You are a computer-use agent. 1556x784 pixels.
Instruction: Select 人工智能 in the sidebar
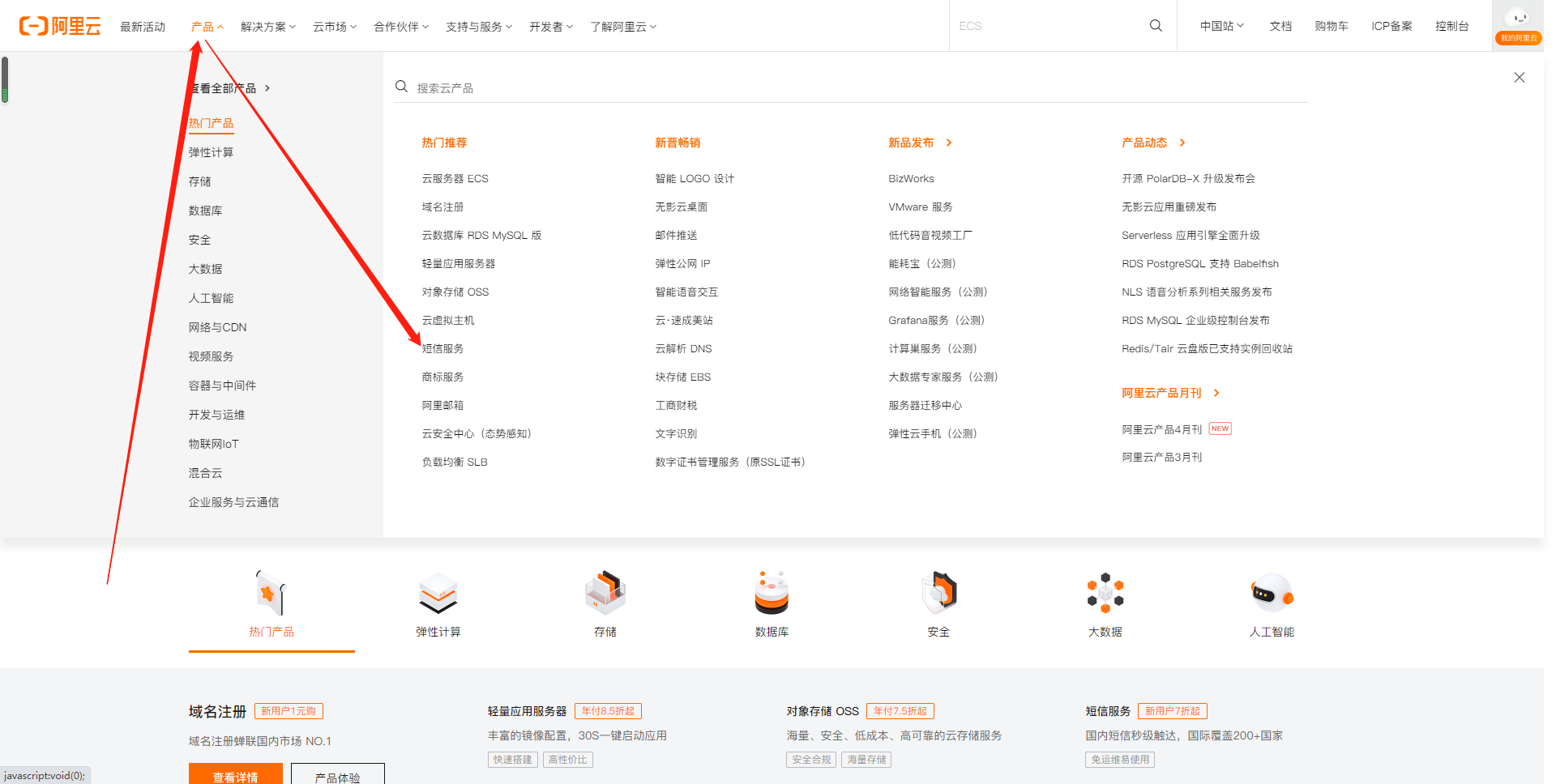[211, 298]
